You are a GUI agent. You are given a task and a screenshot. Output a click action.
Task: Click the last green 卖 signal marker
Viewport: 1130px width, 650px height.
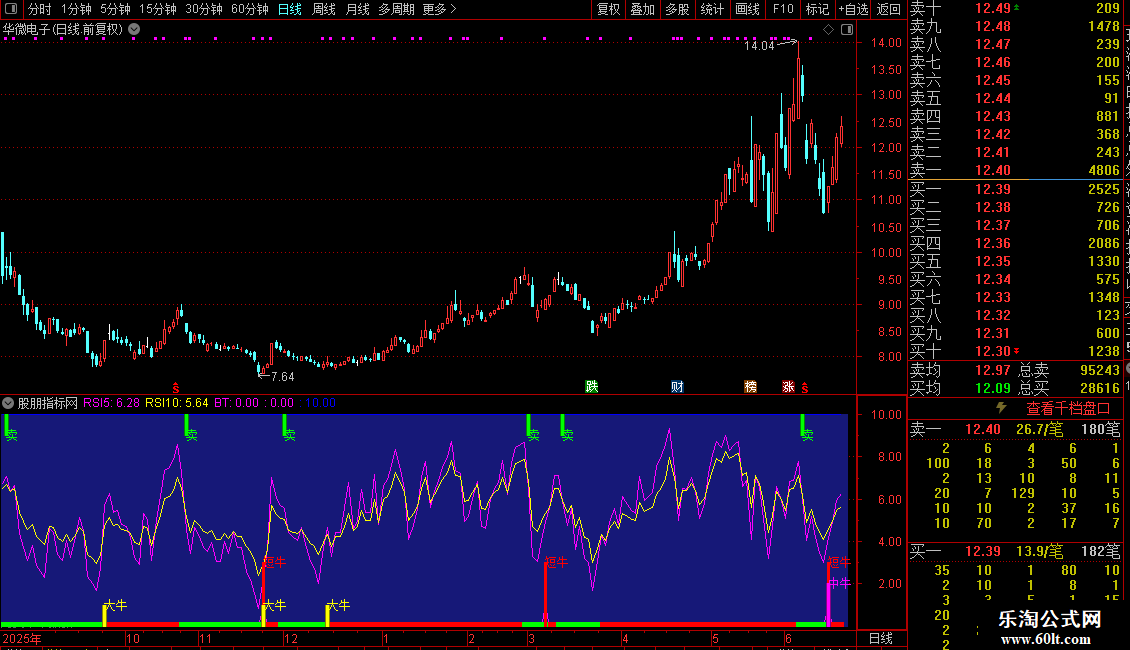coord(806,430)
